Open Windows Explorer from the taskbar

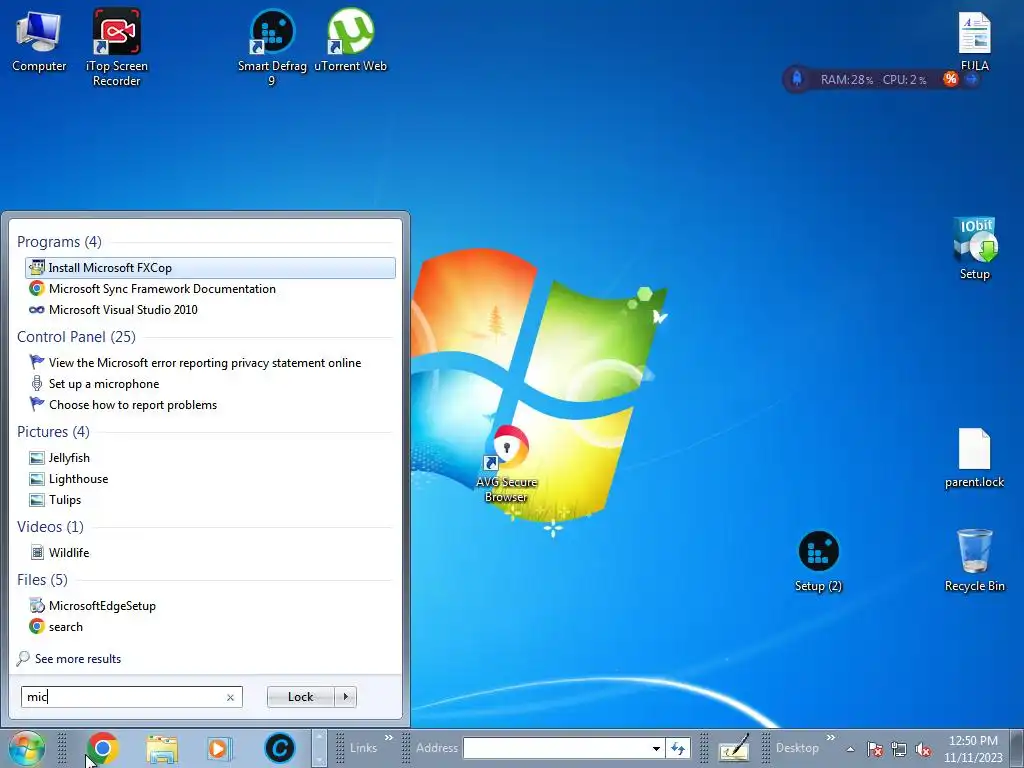[x=162, y=748]
